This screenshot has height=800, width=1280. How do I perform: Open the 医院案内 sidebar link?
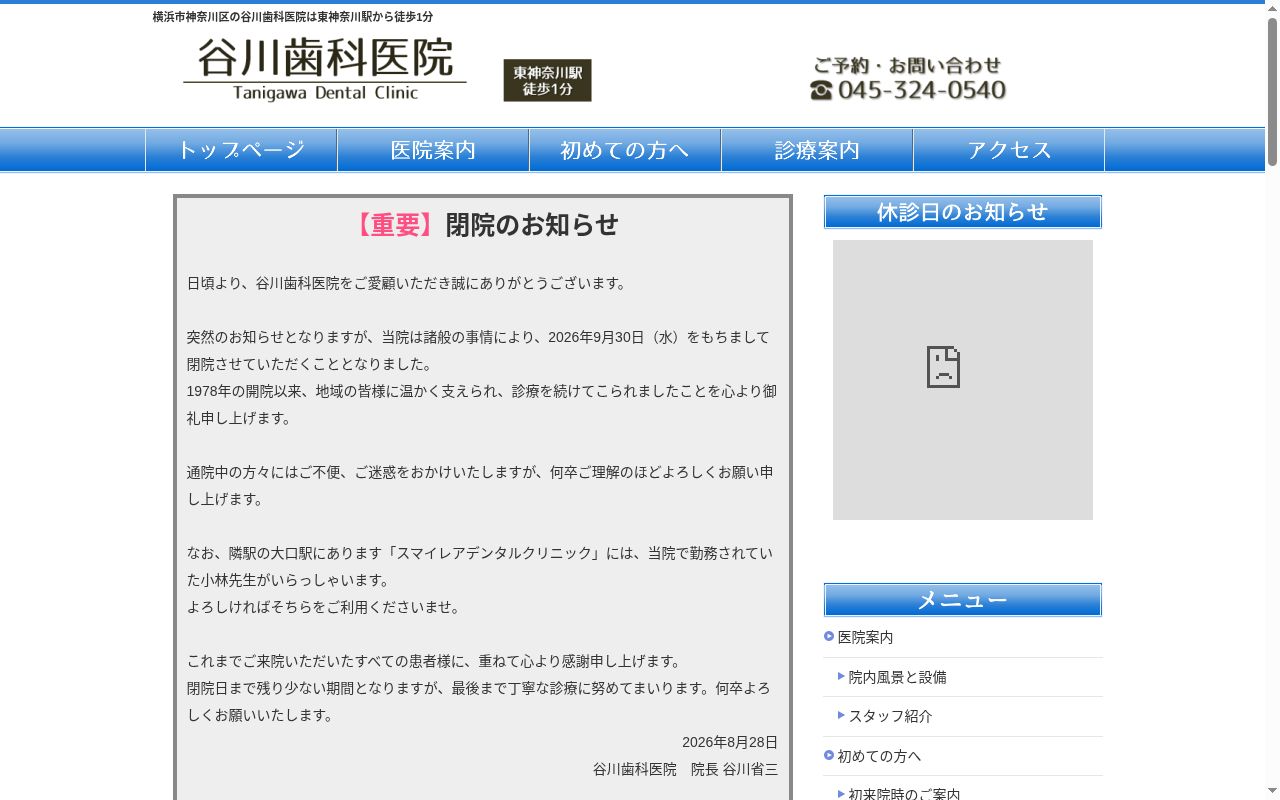point(865,637)
